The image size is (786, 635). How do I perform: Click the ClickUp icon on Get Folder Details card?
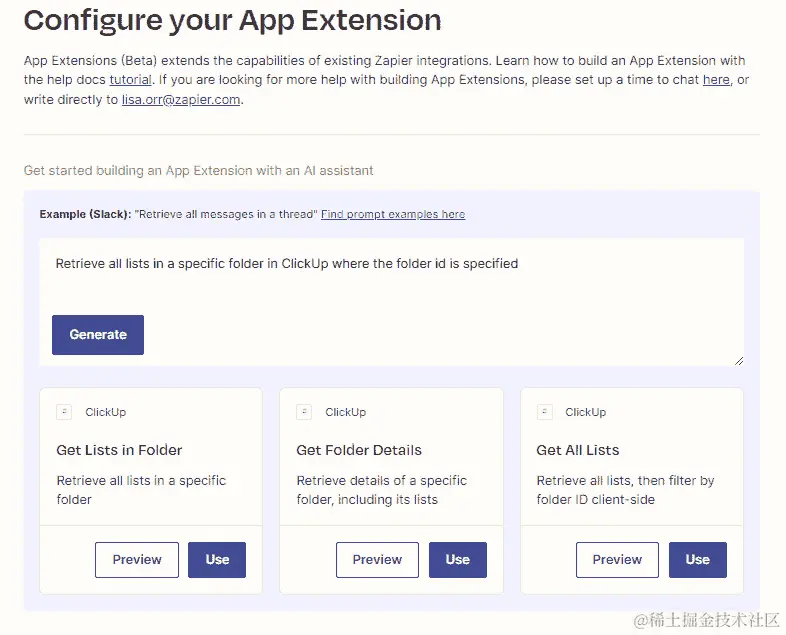click(x=305, y=411)
